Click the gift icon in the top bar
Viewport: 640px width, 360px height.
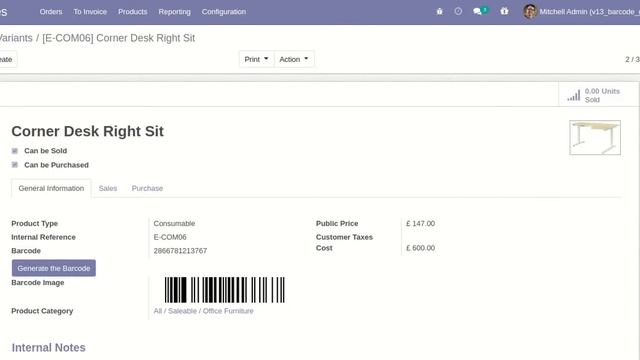[x=504, y=11]
